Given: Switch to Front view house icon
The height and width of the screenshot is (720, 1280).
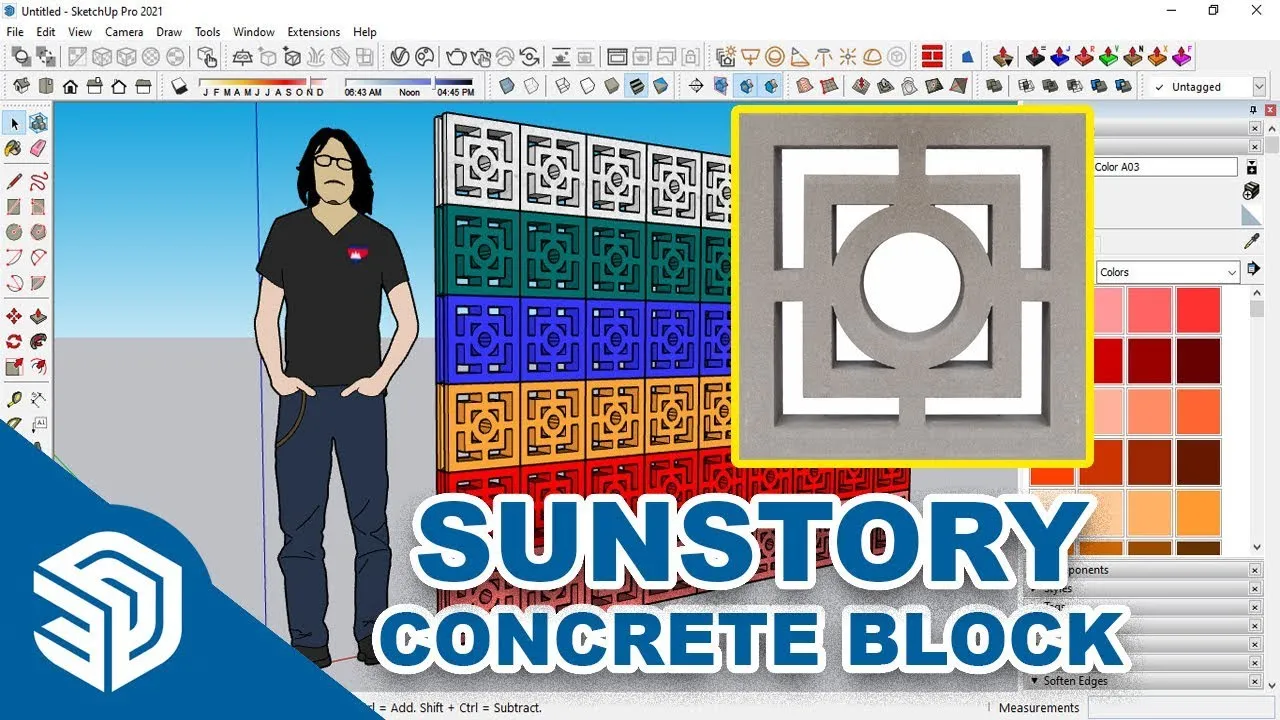Looking at the screenshot, I should pyautogui.click(x=70, y=86).
